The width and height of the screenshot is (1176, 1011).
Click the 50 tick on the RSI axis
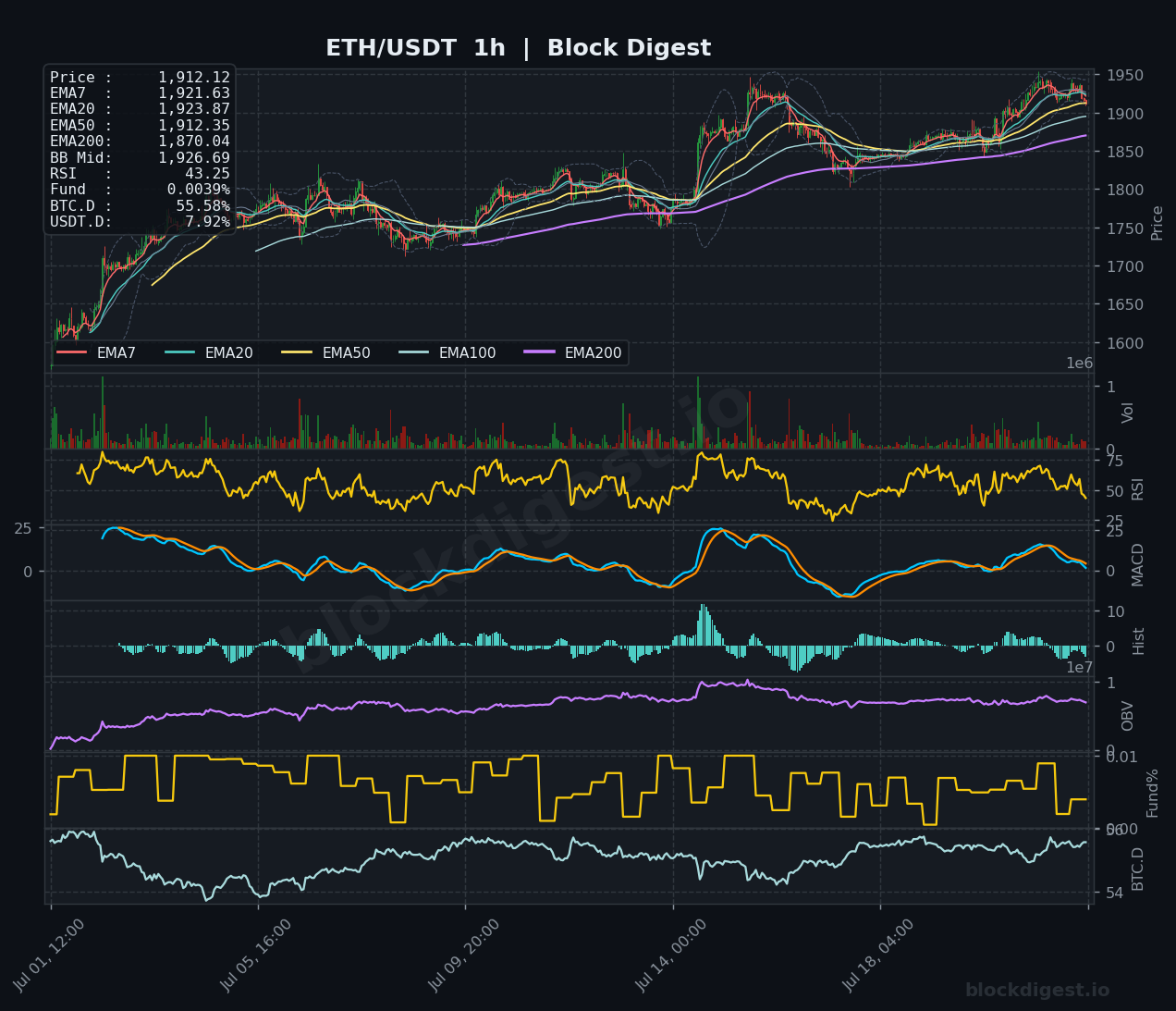1114,491
